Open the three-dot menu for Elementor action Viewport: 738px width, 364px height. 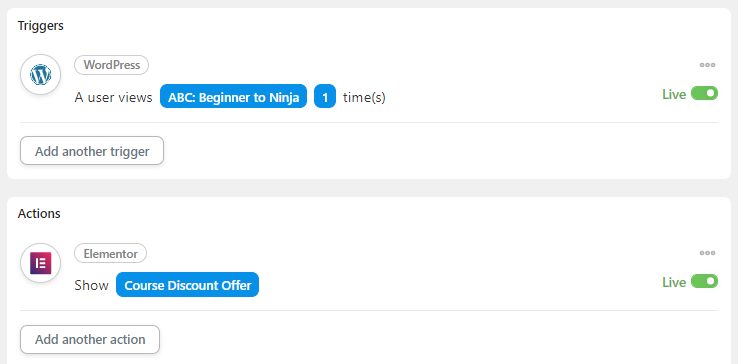point(707,253)
